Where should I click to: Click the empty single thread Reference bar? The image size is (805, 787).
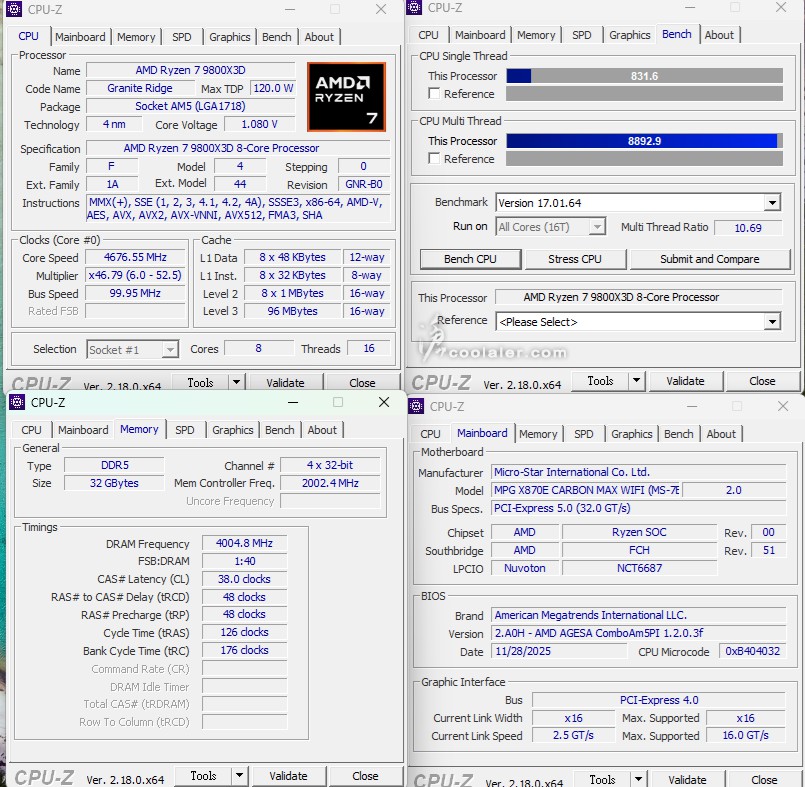point(644,93)
